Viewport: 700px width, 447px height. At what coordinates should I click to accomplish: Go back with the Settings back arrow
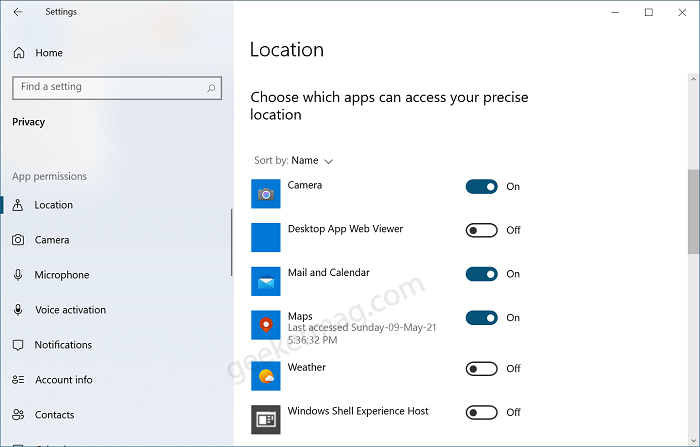coord(18,12)
